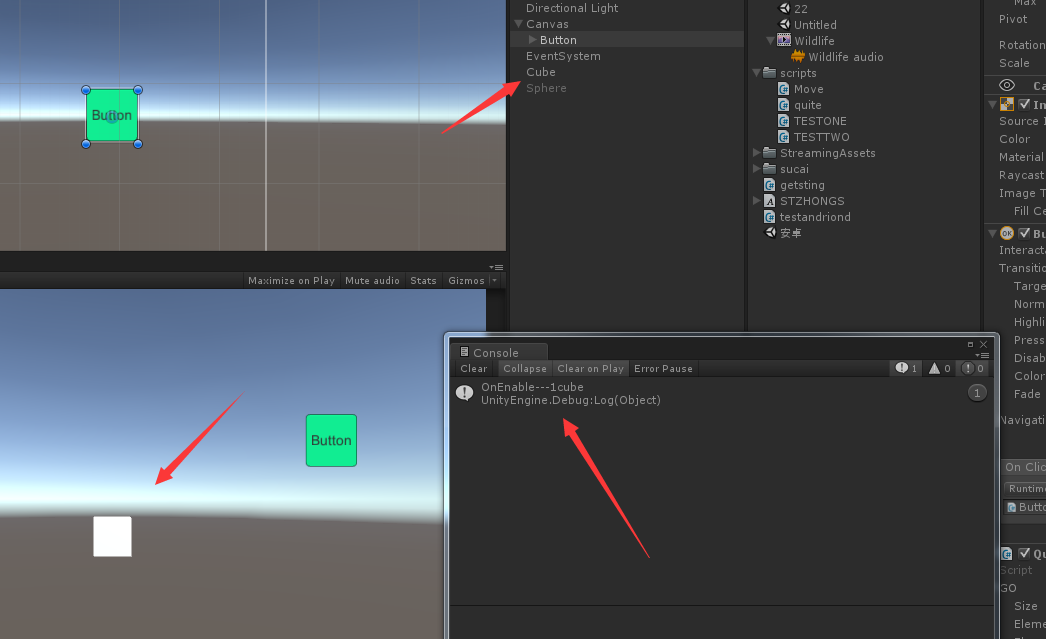Click the Move C# script icon
This screenshot has width=1046, height=639.
(784, 89)
